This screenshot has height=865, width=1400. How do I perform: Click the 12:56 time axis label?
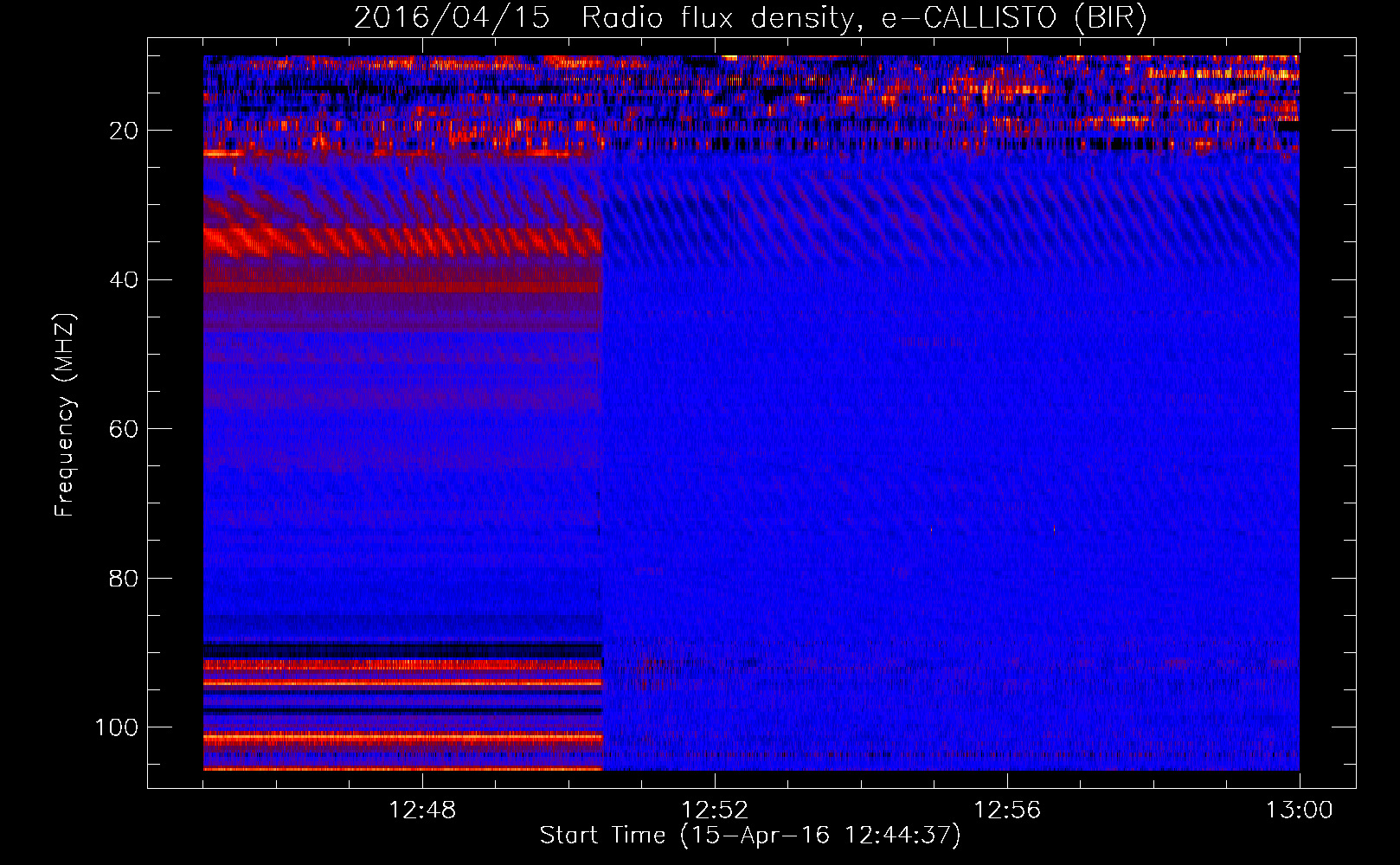(1007, 811)
